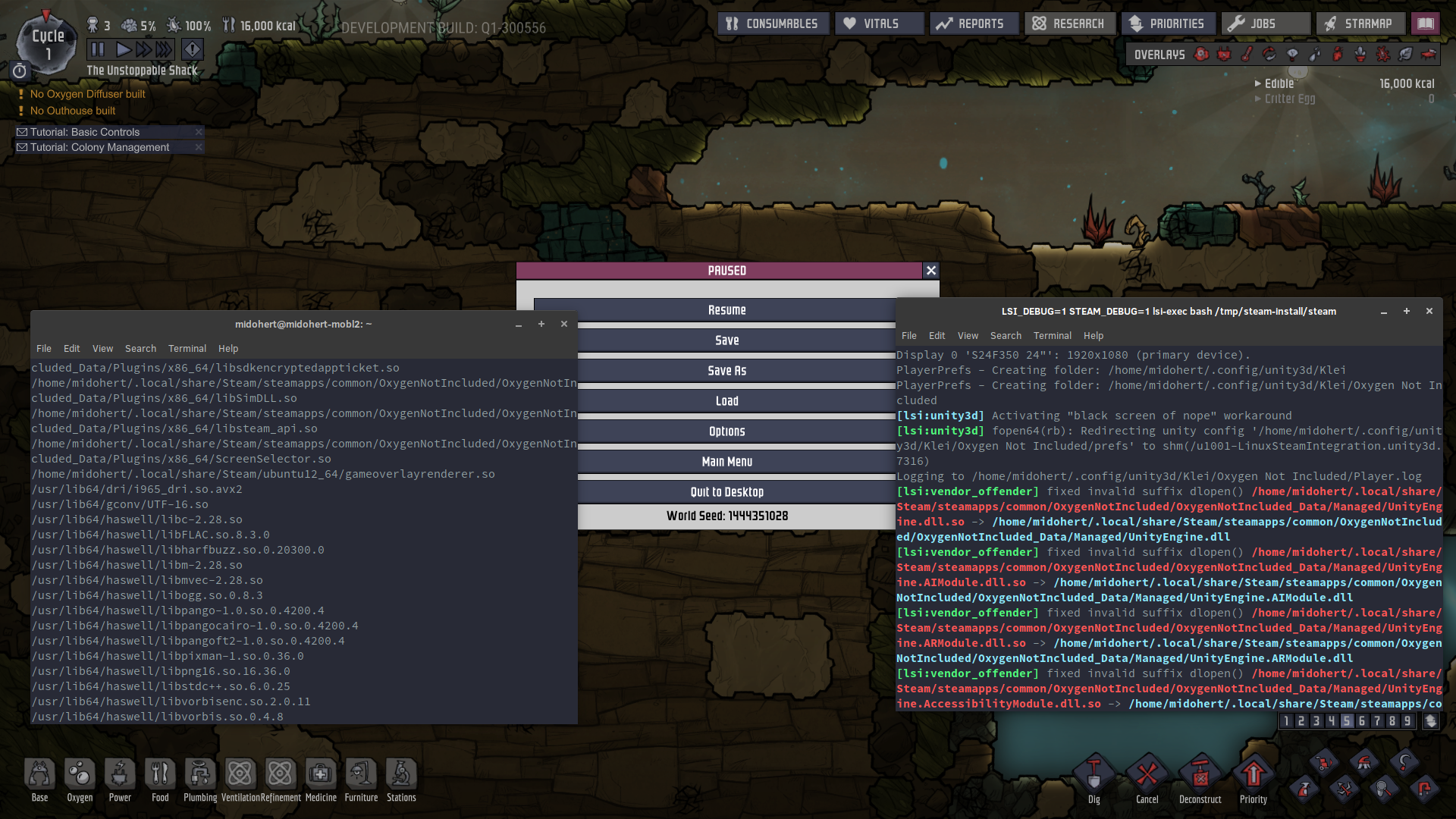The width and height of the screenshot is (1456, 819).
Task: Set game speed to fastest triple arrows
Action: pyautogui.click(x=164, y=50)
